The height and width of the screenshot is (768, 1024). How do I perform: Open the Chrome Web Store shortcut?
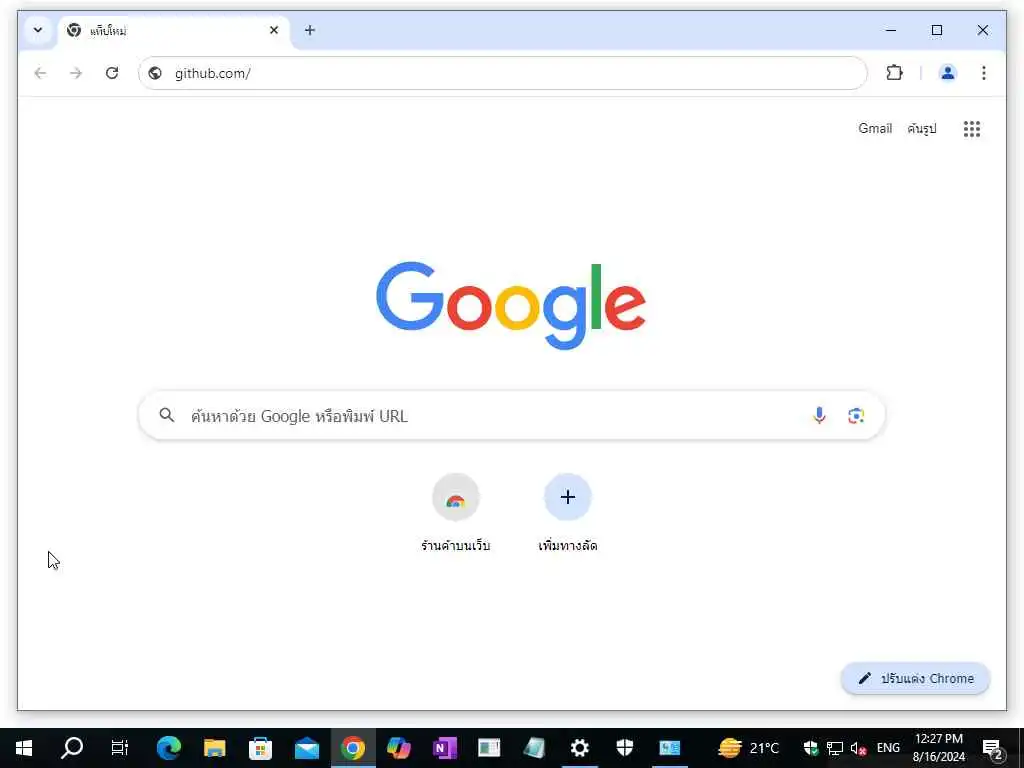coord(456,513)
